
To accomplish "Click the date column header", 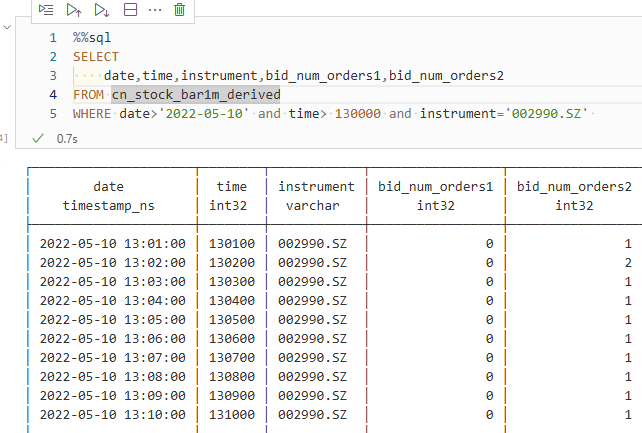I will pyautogui.click(x=109, y=187).
